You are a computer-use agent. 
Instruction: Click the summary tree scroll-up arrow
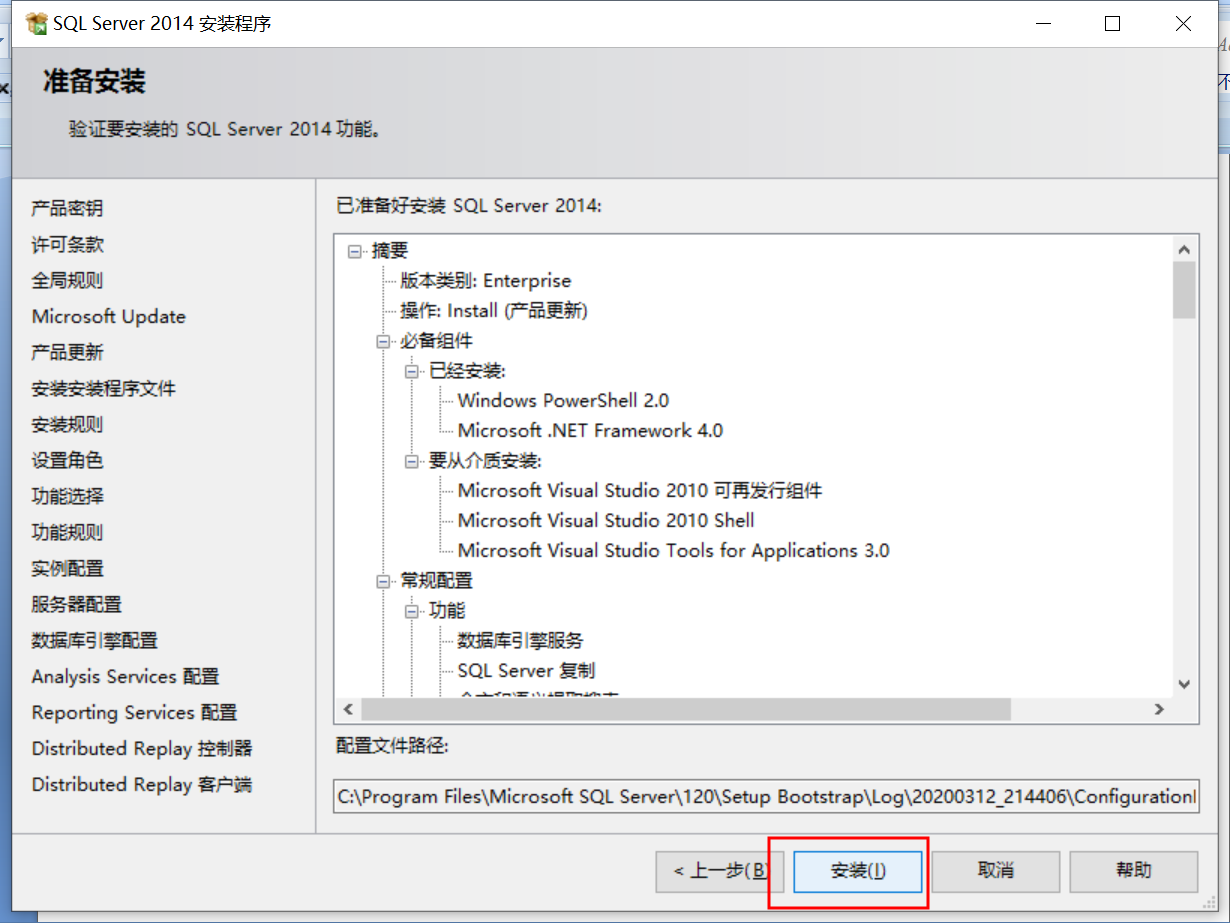(1184, 249)
